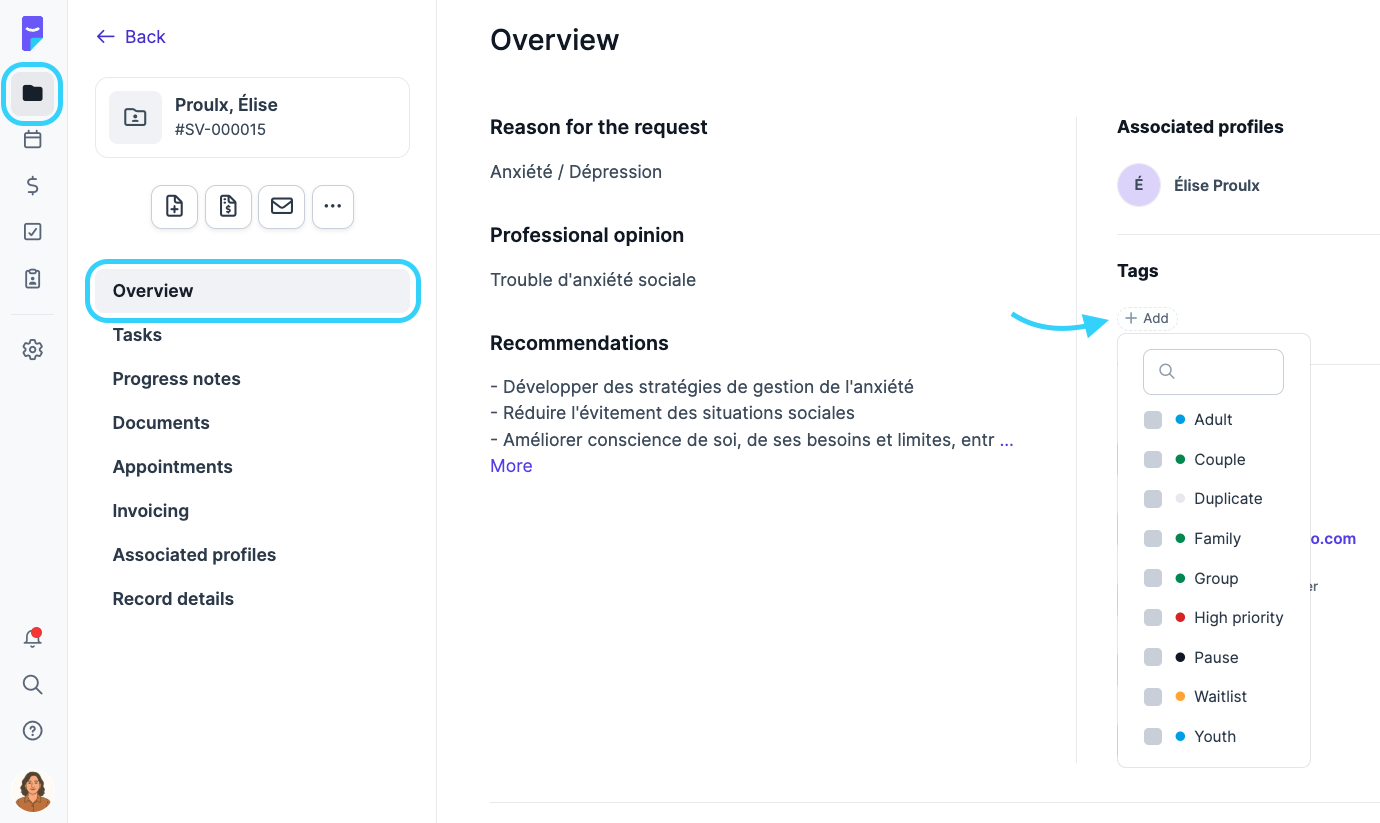The height and width of the screenshot is (823, 1380).
Task: Open Élise Proulx associated profile
Action: (x=1216, y=186)
